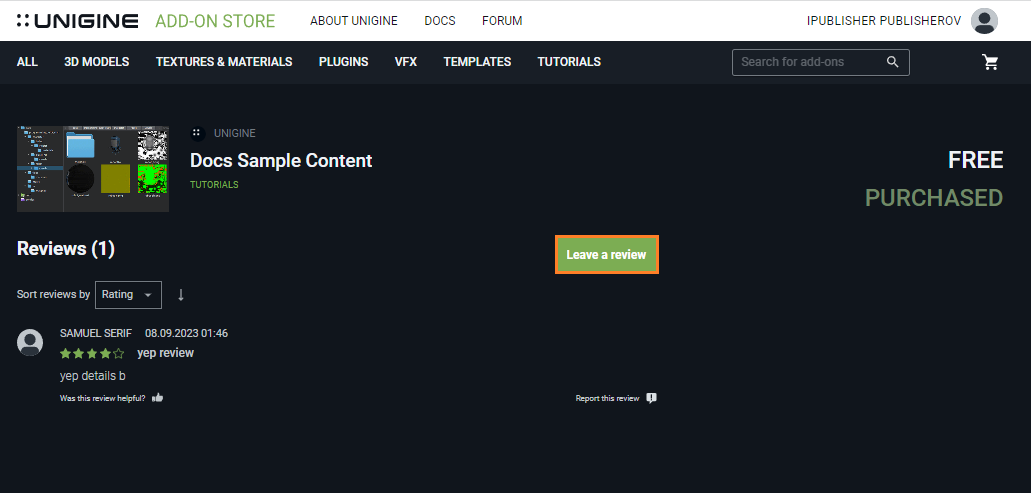Click the UNIGINE publisher logo icon

coord(197,133)
